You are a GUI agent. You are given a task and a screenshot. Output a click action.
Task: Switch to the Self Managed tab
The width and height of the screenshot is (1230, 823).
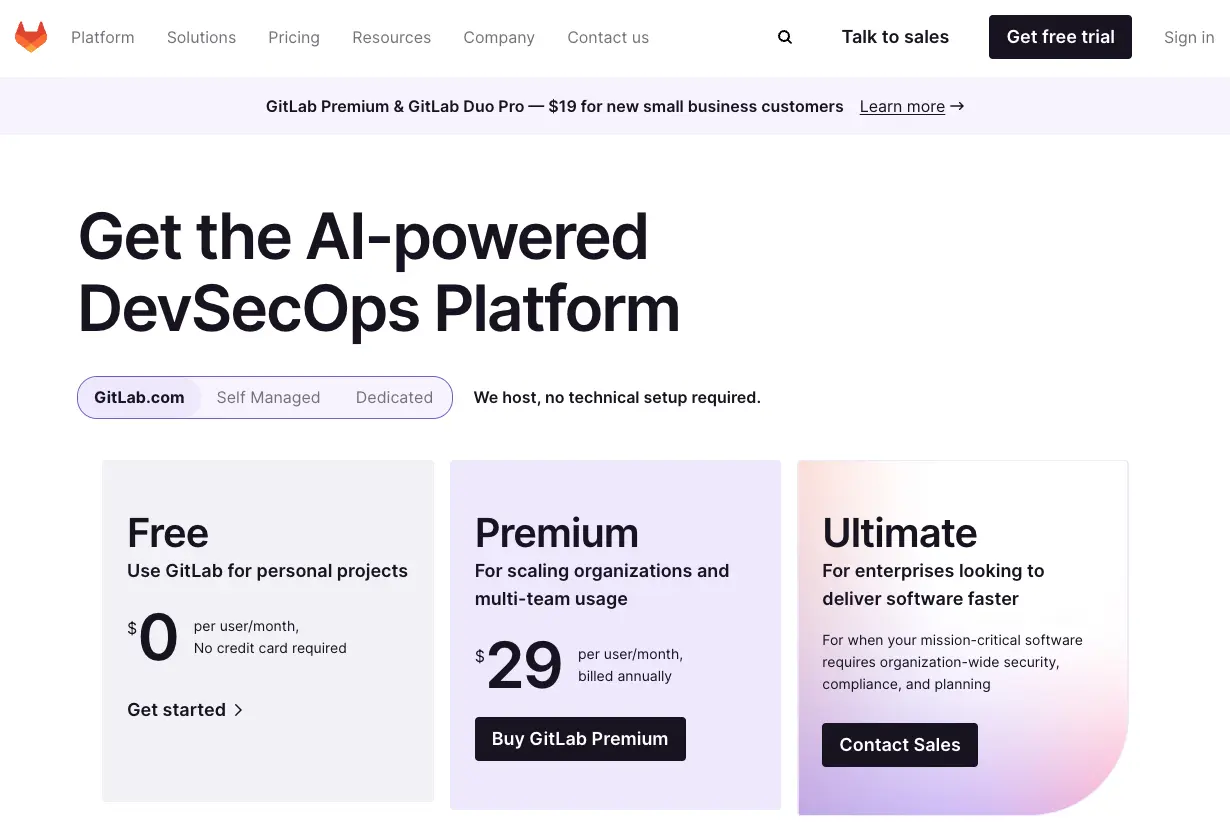(268, 397)
